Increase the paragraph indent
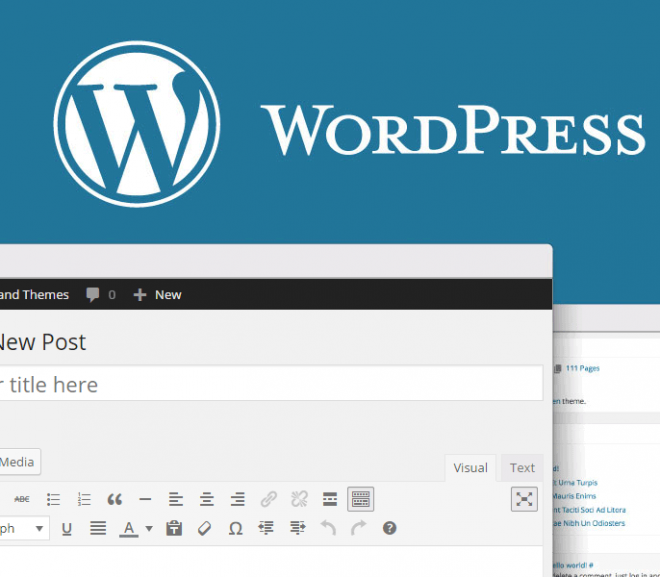Image resolution: width=660 pixels, height=577 pixels. (297, 528)
